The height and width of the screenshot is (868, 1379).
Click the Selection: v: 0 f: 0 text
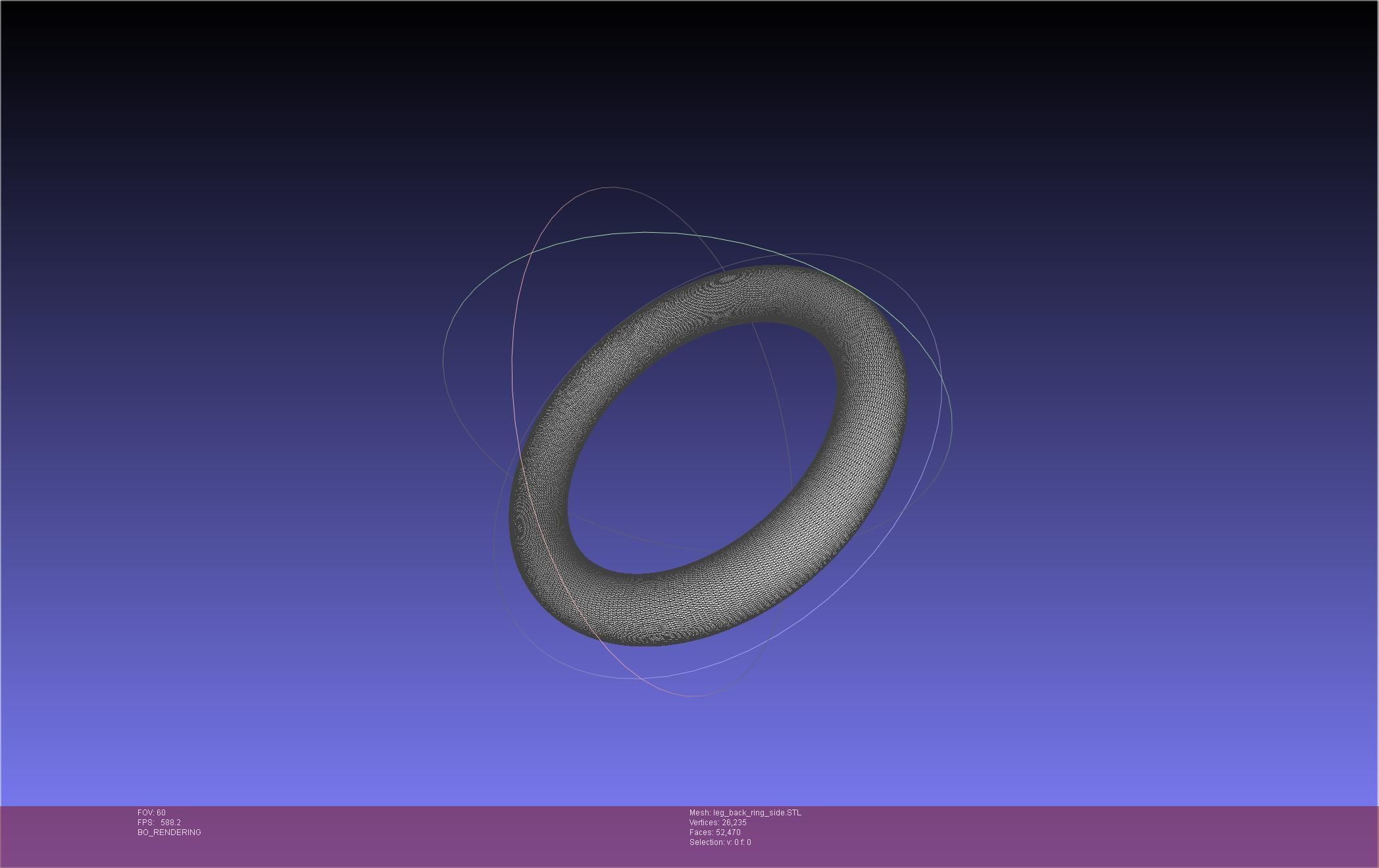point(720,842)
